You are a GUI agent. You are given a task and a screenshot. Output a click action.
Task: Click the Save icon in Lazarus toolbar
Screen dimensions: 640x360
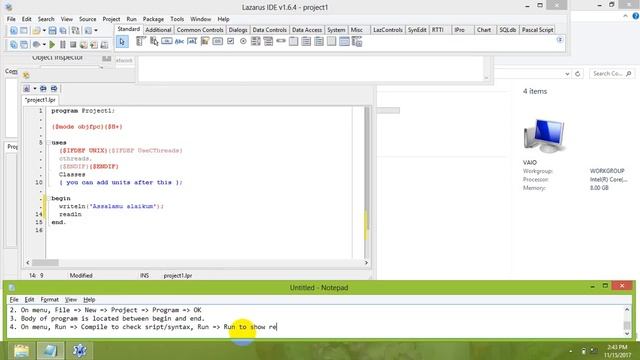tap(52, 31)
